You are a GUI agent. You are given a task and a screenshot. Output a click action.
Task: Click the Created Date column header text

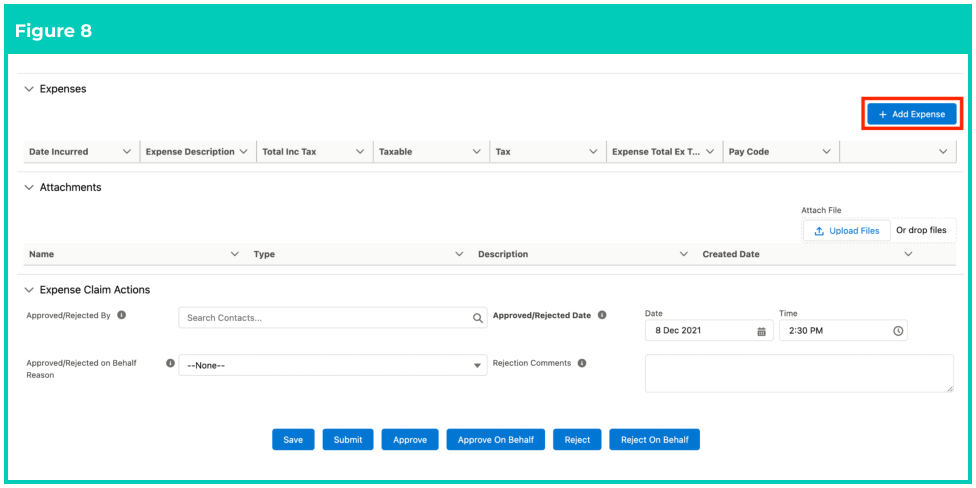[731, 255]
